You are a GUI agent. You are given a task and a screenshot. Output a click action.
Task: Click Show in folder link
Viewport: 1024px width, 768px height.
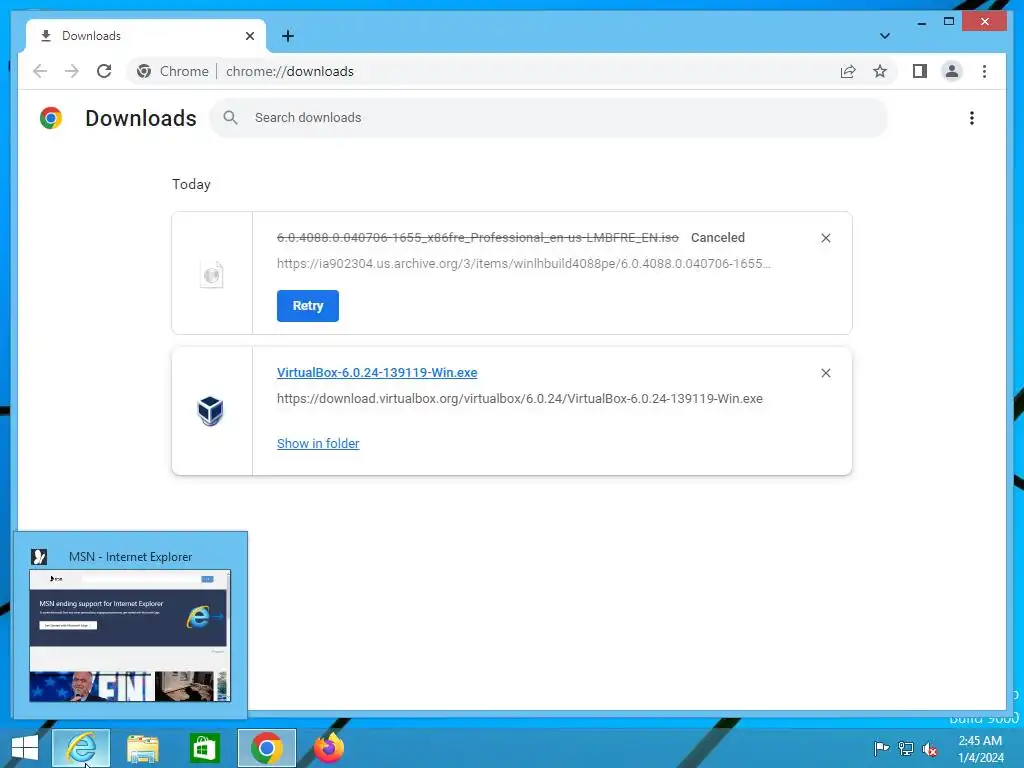point(318,443)
